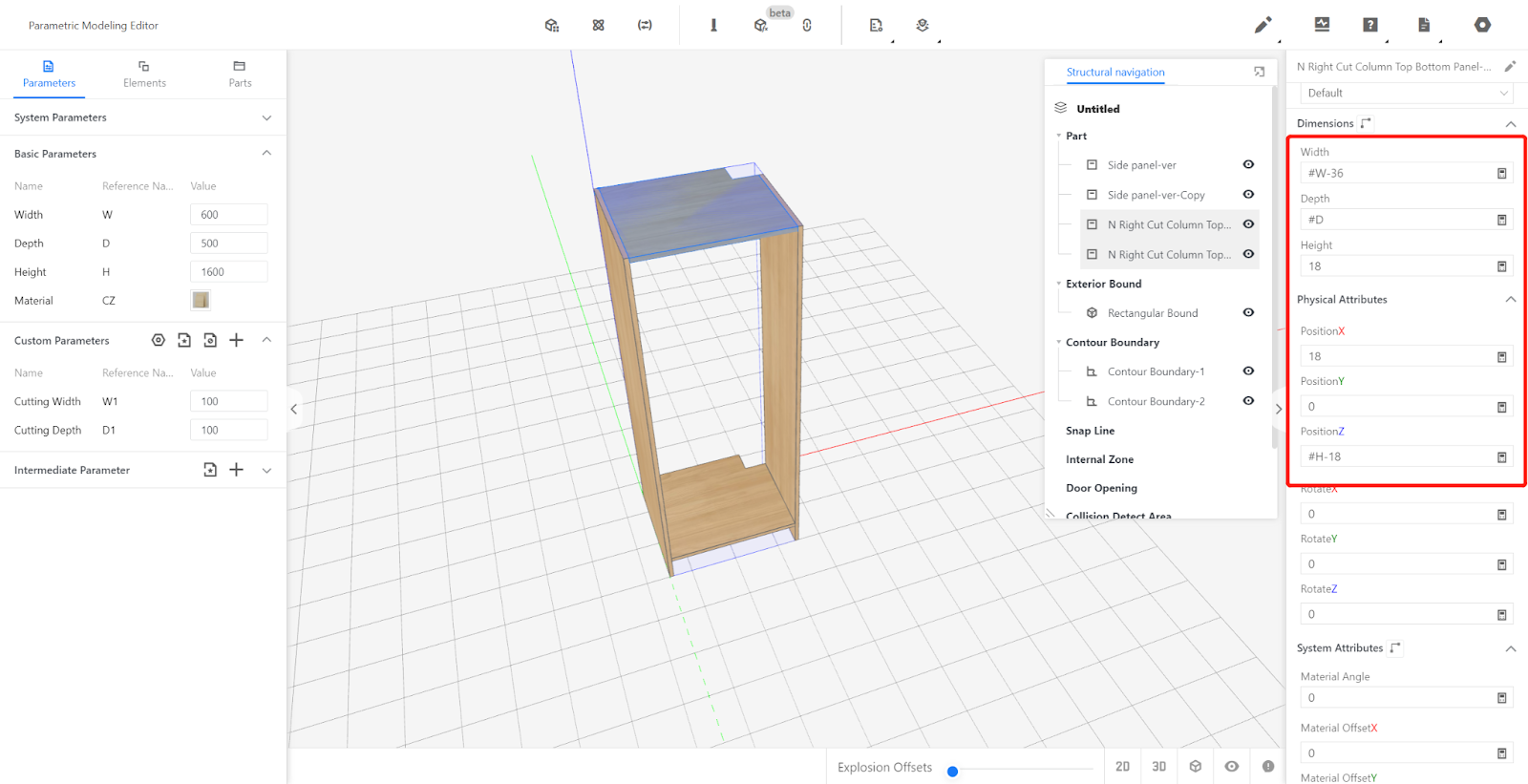Viewport: 1528px width, 784px height.
Task: Click the pencil edit icon in top toolbar
Action: tap(1263, 25)
